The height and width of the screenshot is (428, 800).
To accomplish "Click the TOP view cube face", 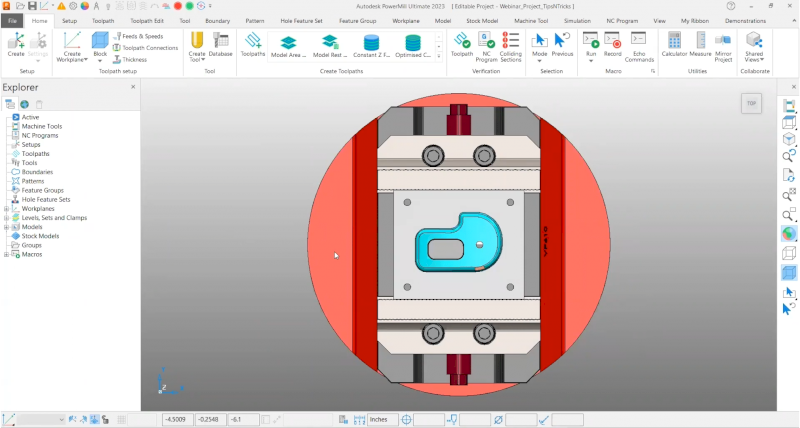I will pos(750,104).
